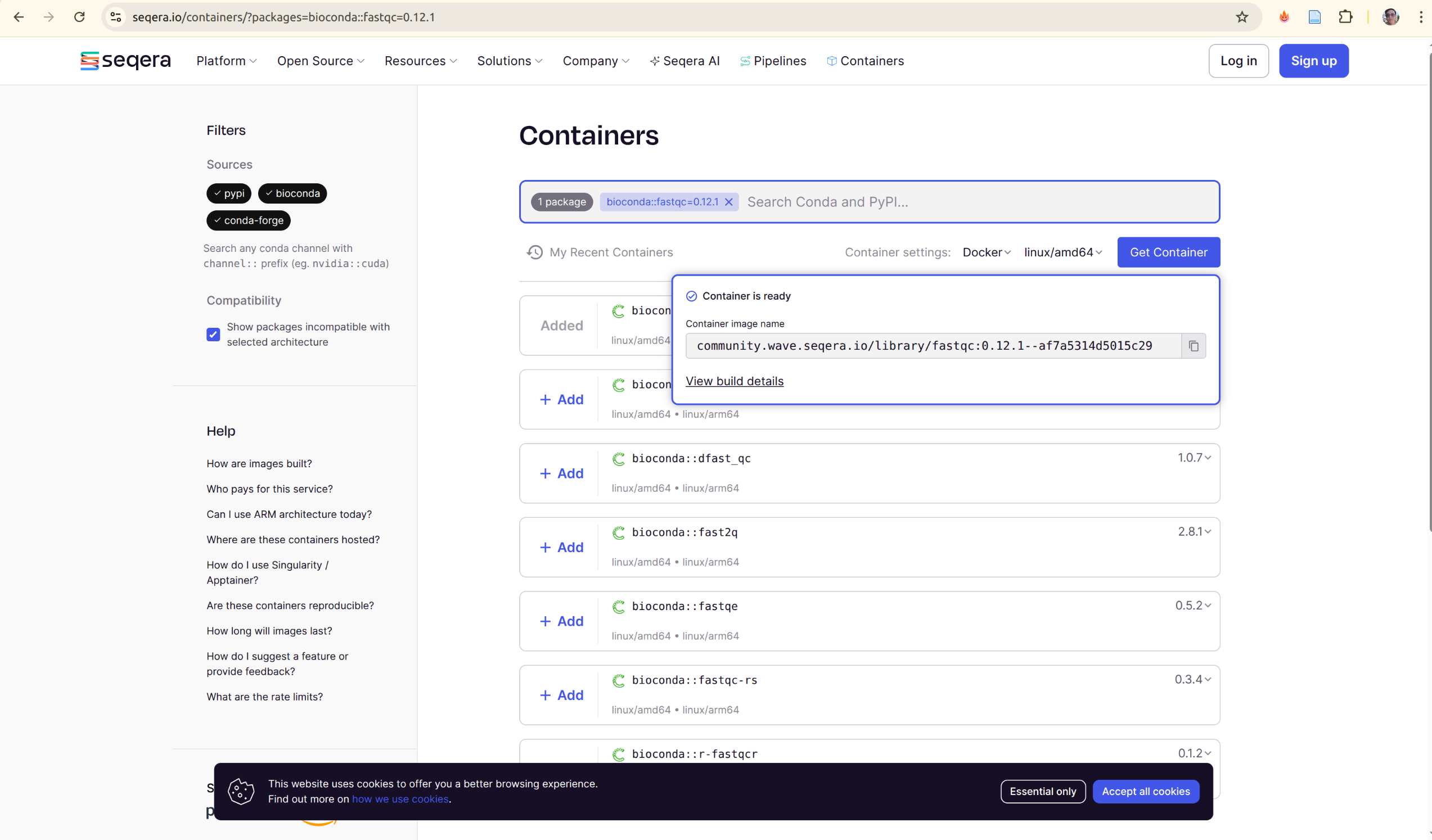1432x840 pixels.
Task: Click the plus icon to add bioconda::fast2q
Action: [x=545, y=548]
